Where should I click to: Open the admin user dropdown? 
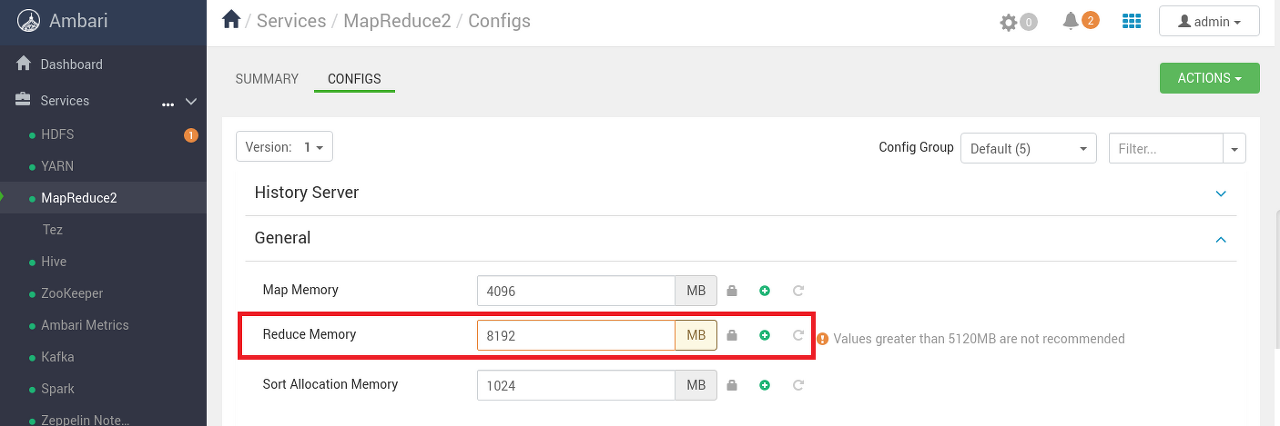[1209, 21]
